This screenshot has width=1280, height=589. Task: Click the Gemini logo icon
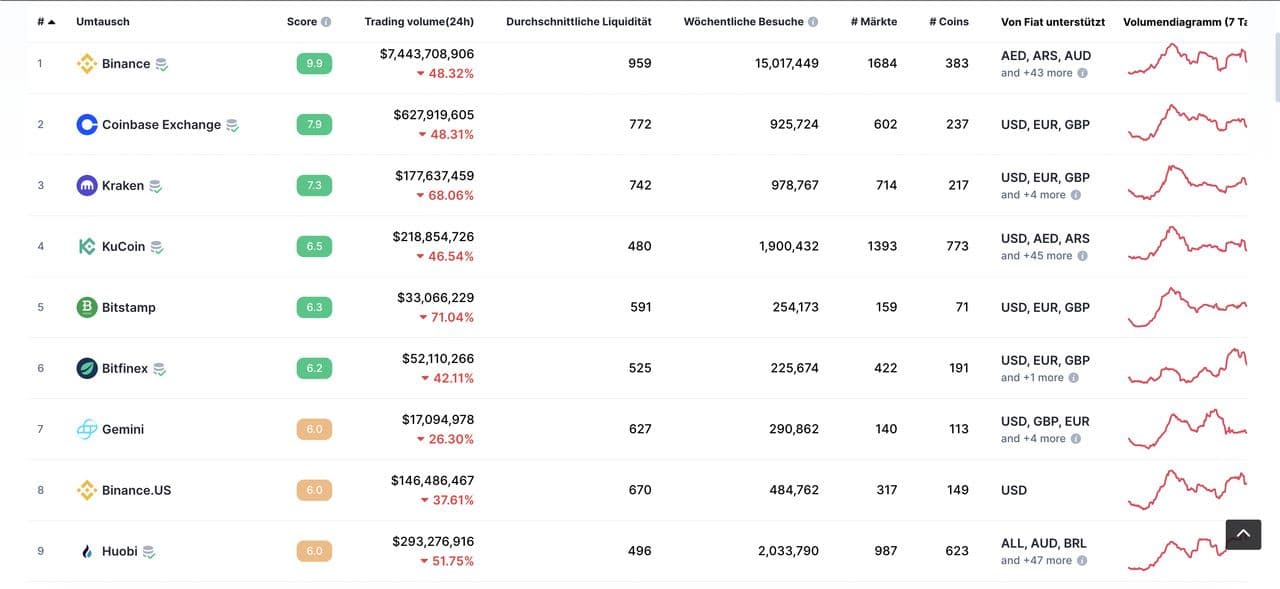coord(87,430)
